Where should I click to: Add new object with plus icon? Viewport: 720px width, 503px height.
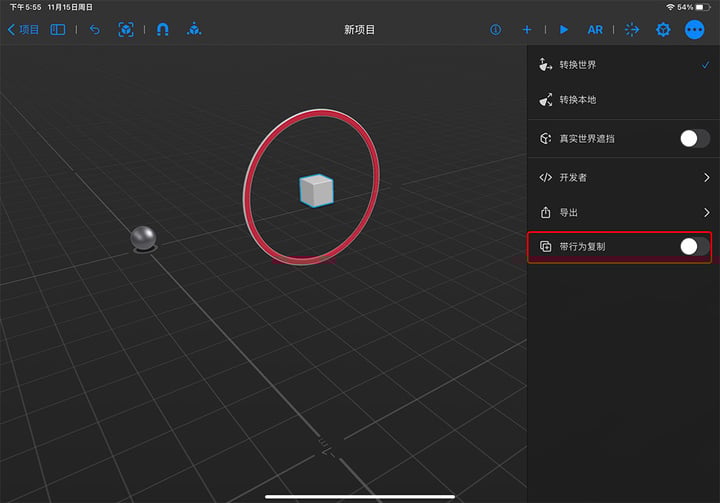527,30
